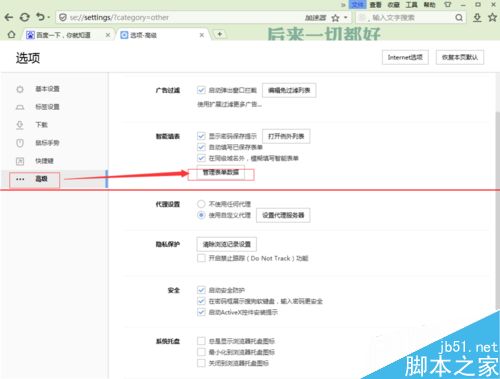Viewport: 500px width, 379px height.
Task: Click the gear icon beside 基本设置
Action: tap(20, 89)
